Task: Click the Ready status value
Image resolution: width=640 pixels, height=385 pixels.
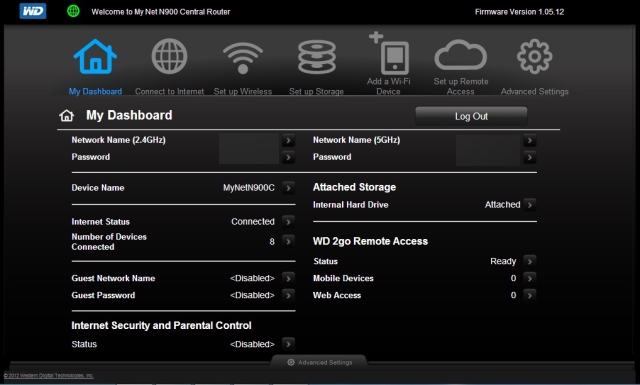Action: pos(503,261)
